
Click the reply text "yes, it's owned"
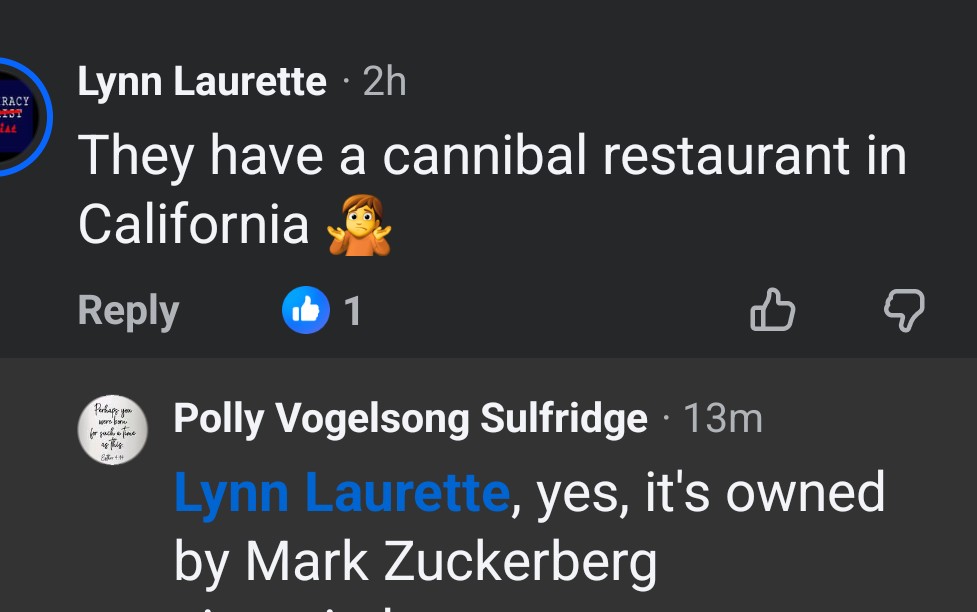(711, 493)
